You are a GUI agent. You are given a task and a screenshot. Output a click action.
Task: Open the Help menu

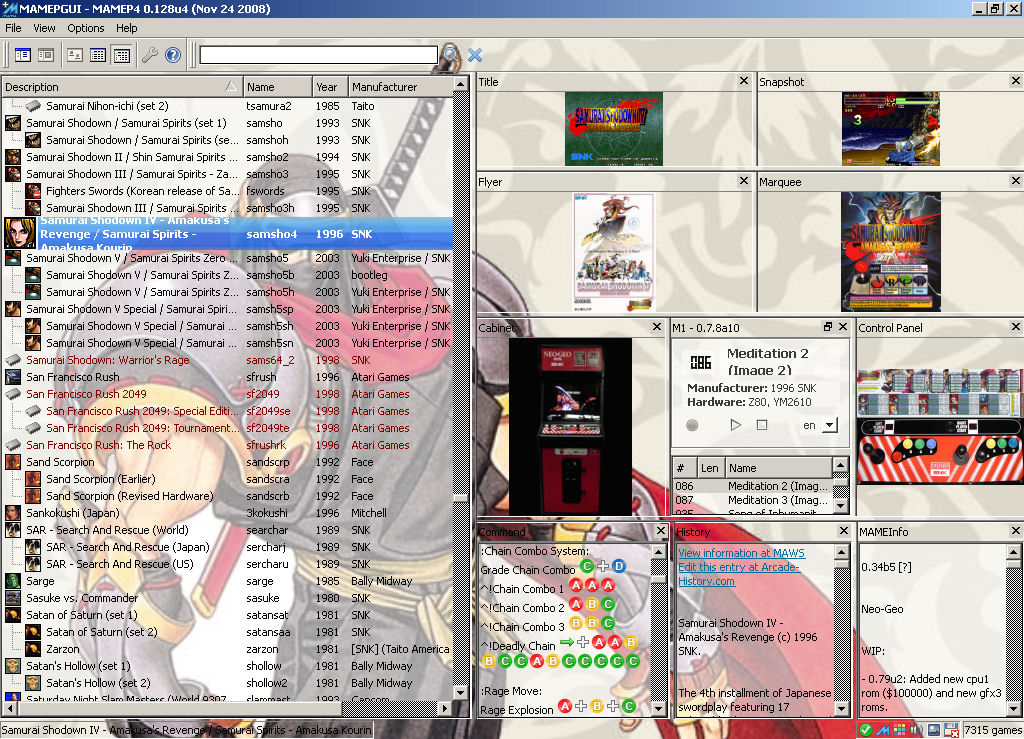click(x=127, y=28)
